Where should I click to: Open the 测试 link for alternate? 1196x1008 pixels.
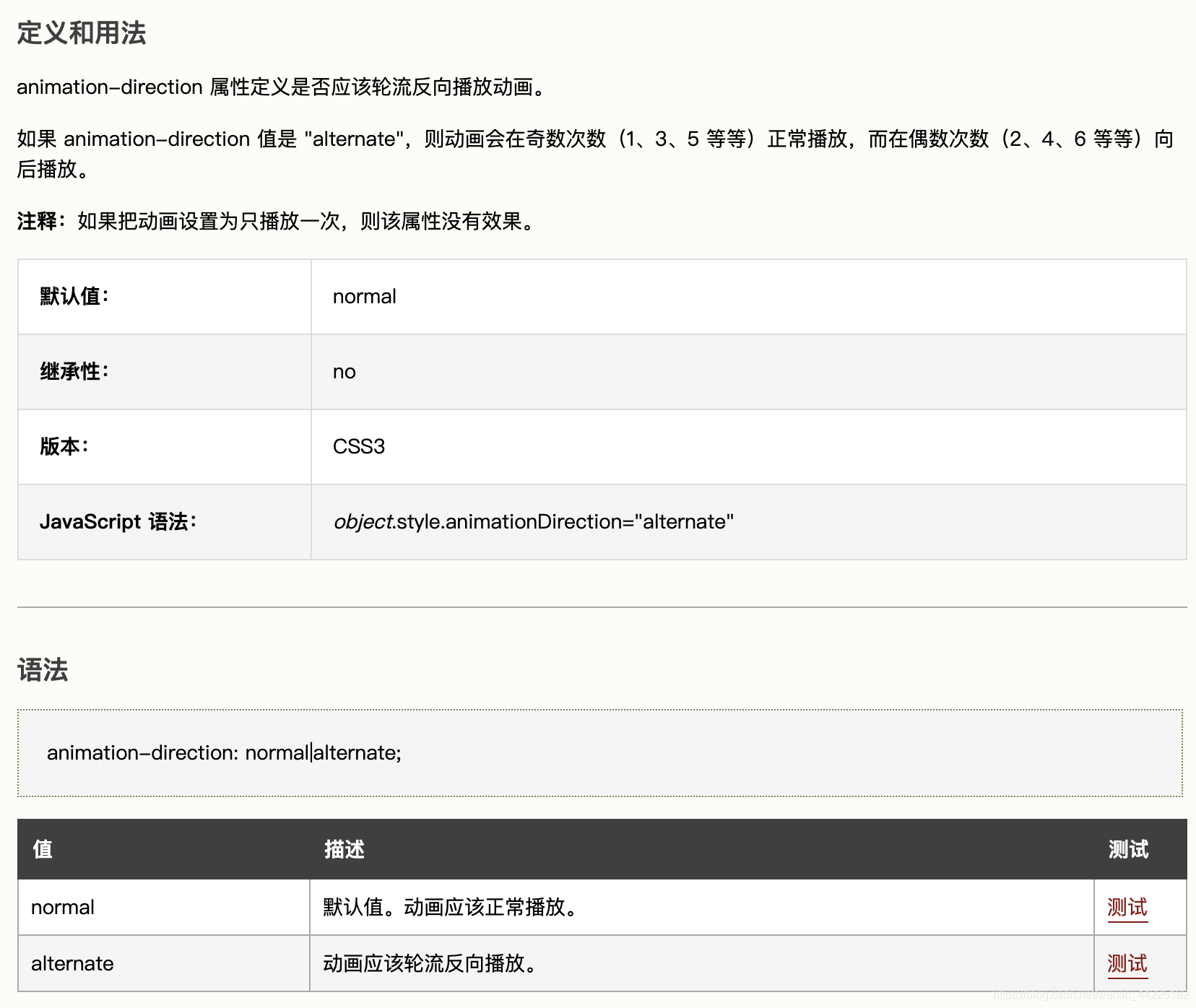tap(1127, 964)
